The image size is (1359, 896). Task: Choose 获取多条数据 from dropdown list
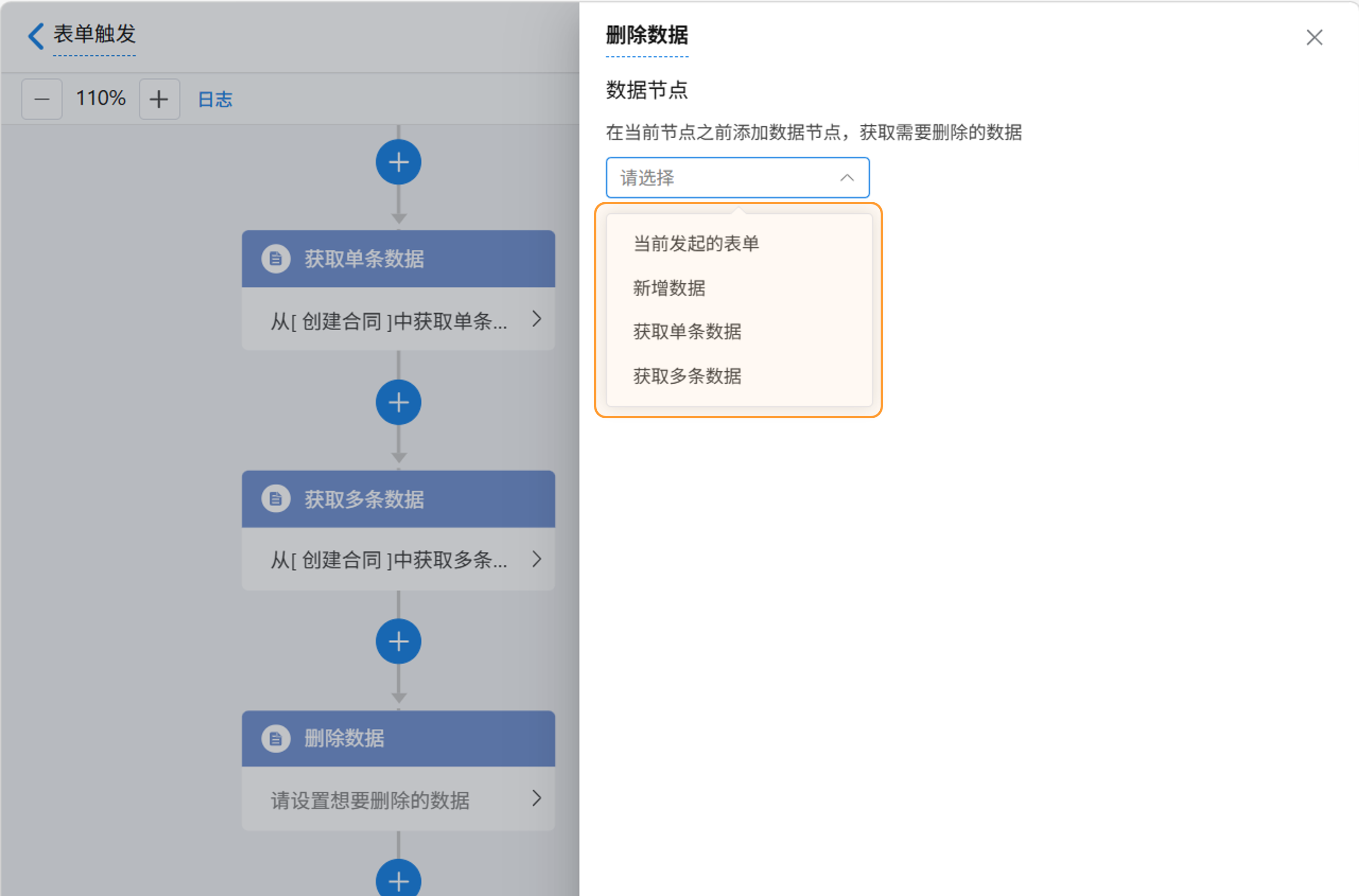point(687,376)
